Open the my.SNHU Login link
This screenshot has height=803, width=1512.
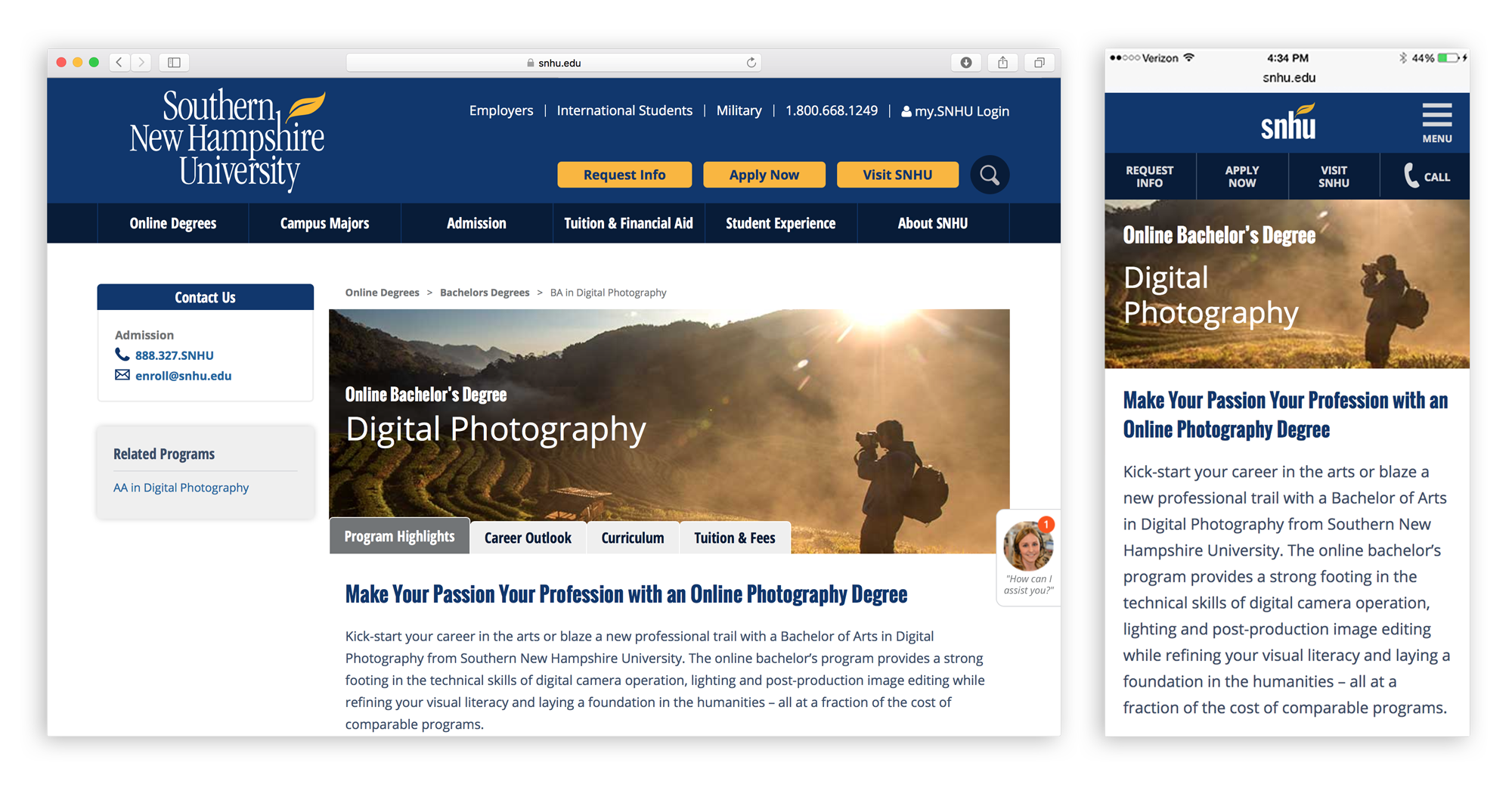955,111
